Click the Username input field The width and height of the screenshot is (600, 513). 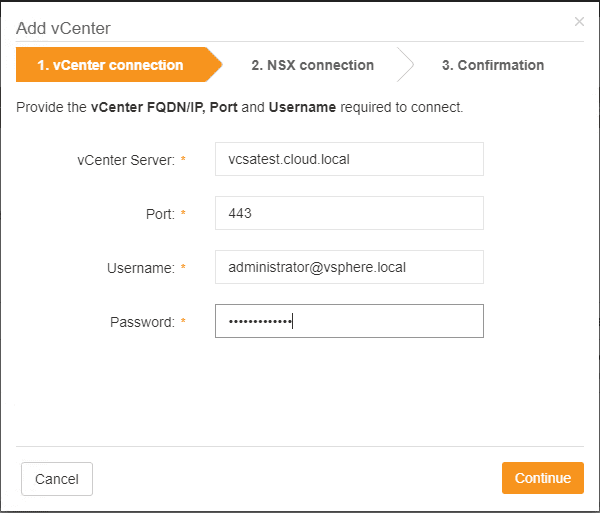click(349, 267)
